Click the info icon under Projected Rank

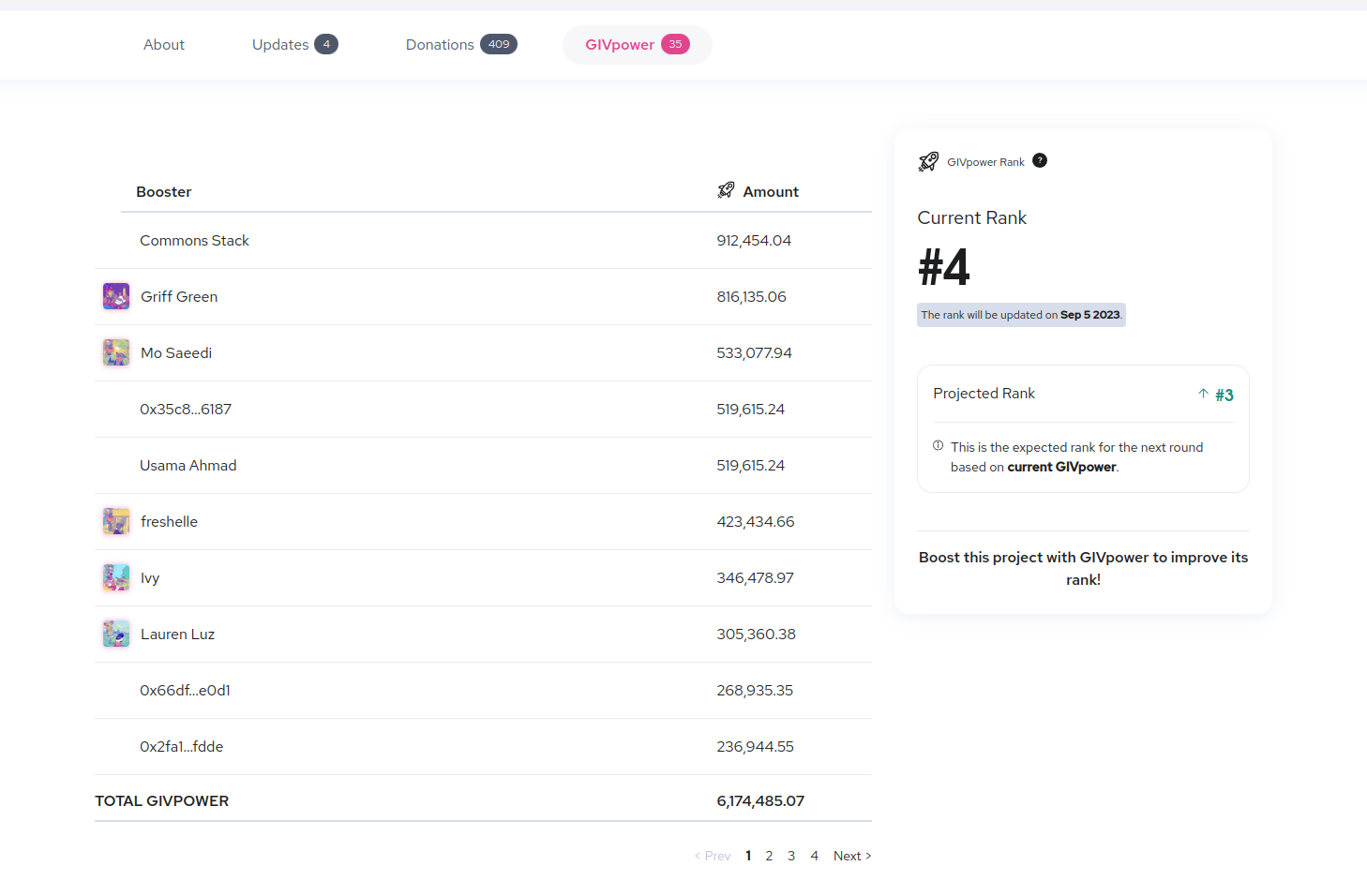point(939,446)
